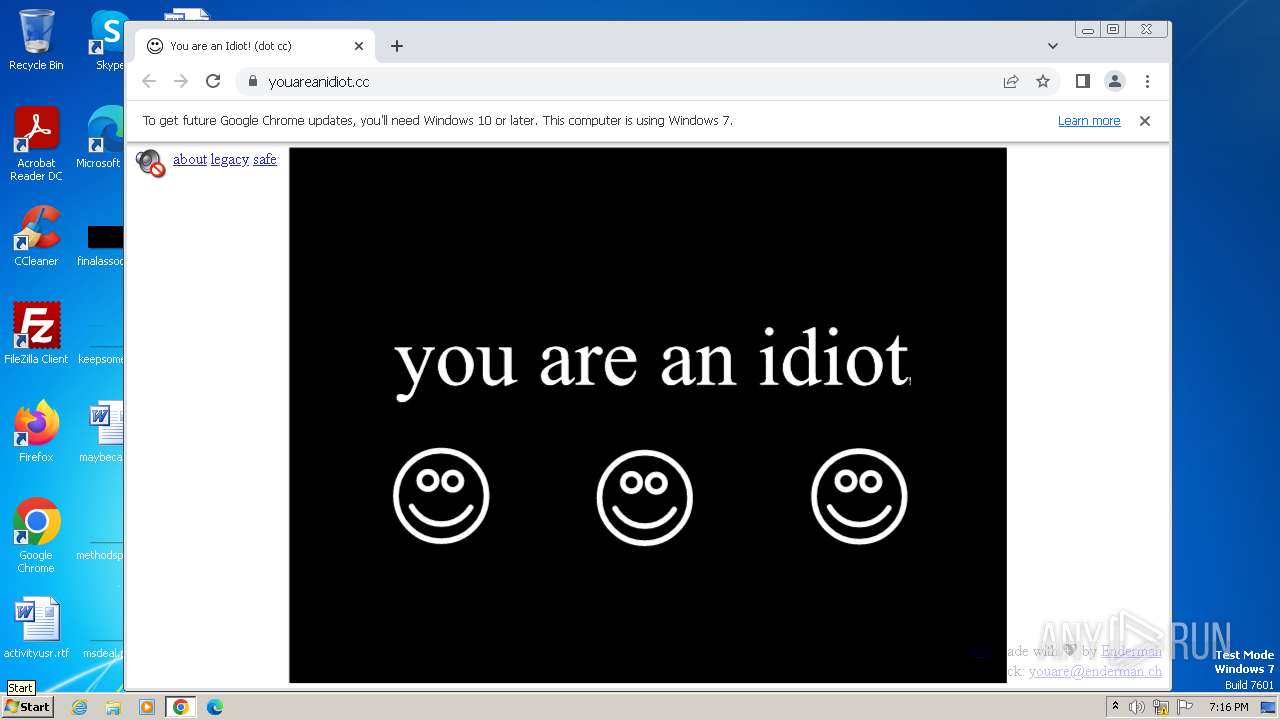Select the 'You are an Idiot! (dot cc)' tab
This screenshot has width=1280, height=720.
tap(255, 46)
